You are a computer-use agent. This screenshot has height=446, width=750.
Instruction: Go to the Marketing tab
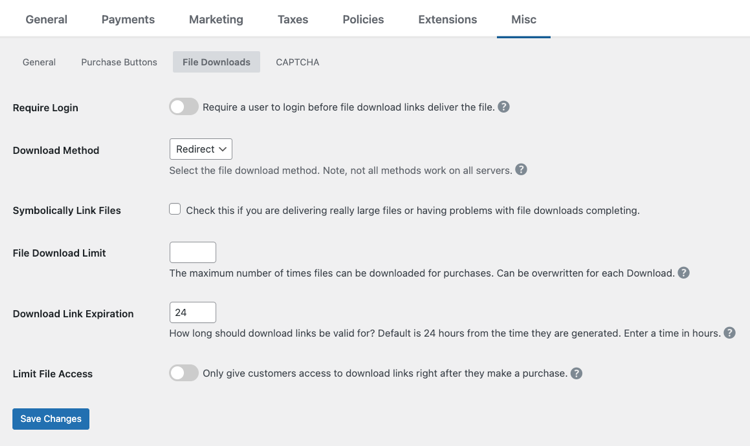216,20
